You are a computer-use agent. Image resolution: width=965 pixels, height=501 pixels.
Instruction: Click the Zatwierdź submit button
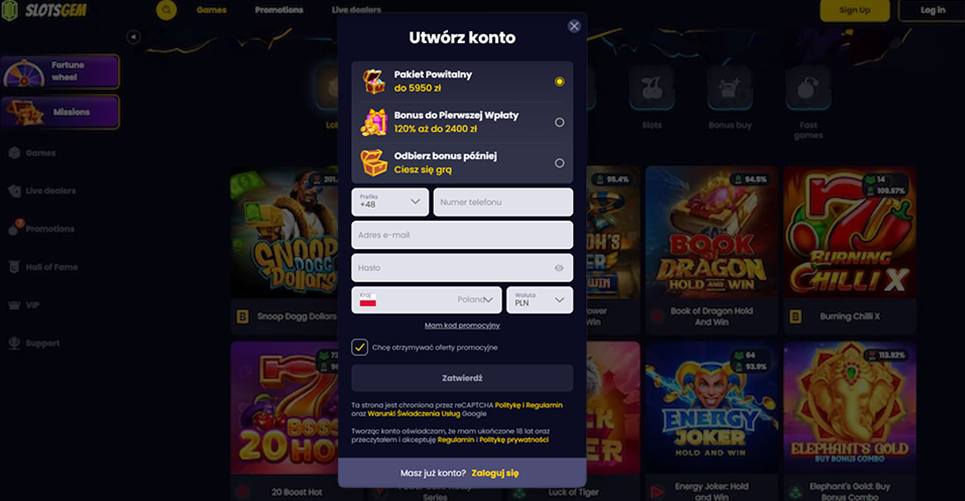point(462,378)
